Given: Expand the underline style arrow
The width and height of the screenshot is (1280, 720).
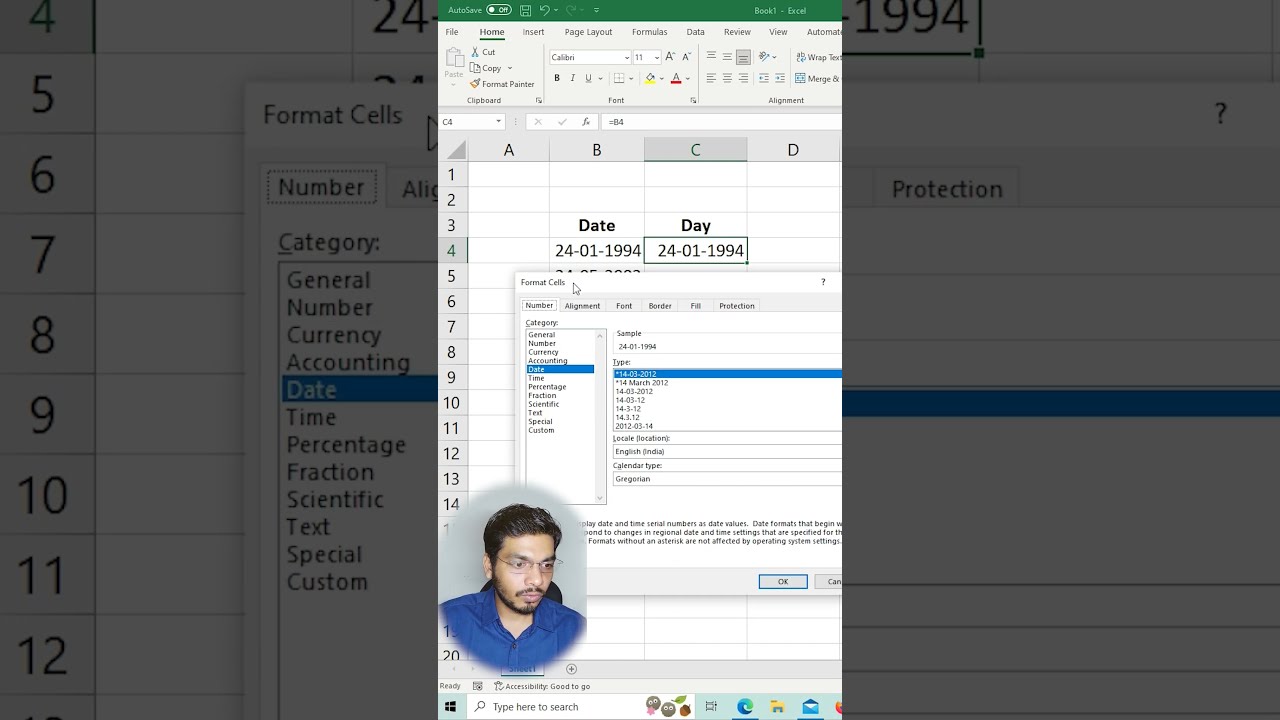Looking at the screenshot, I should click(599, 78).
